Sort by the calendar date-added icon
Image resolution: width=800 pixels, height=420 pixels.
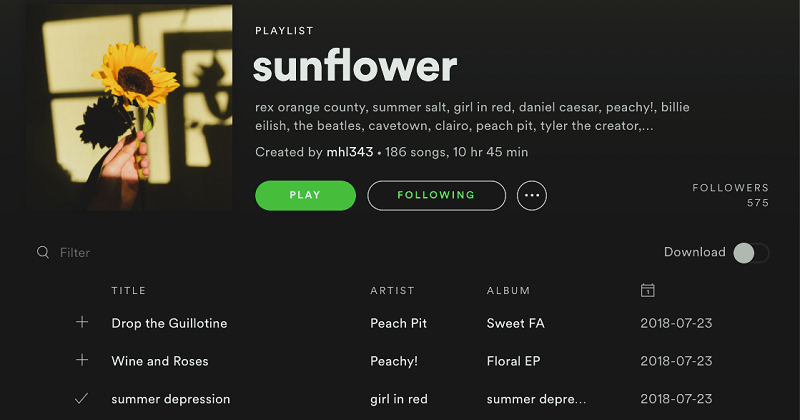point(647,290)
